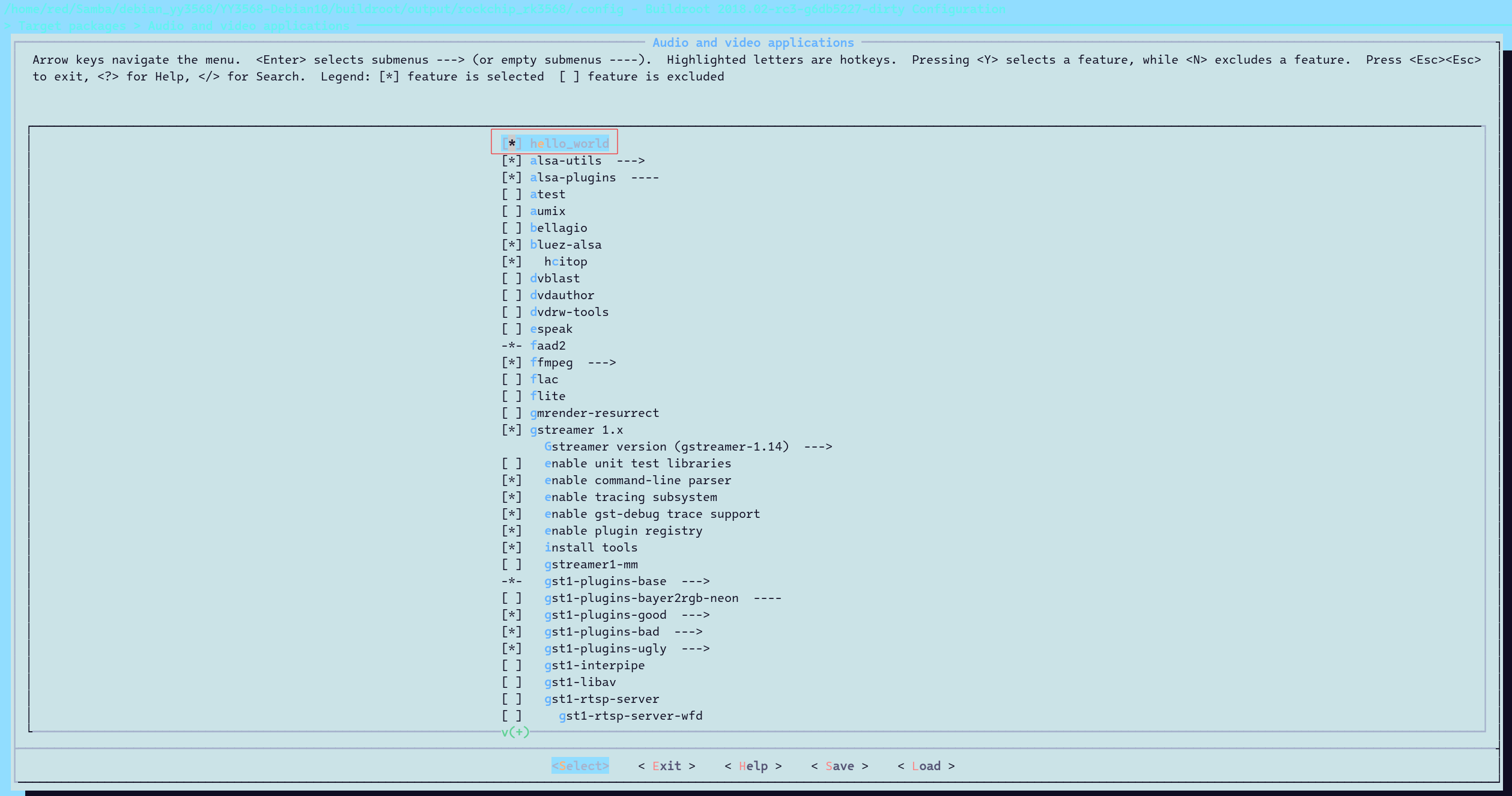Enable the flac package checkbox
This screenshot has height=796, width=1512.
[x=511, y=380]
